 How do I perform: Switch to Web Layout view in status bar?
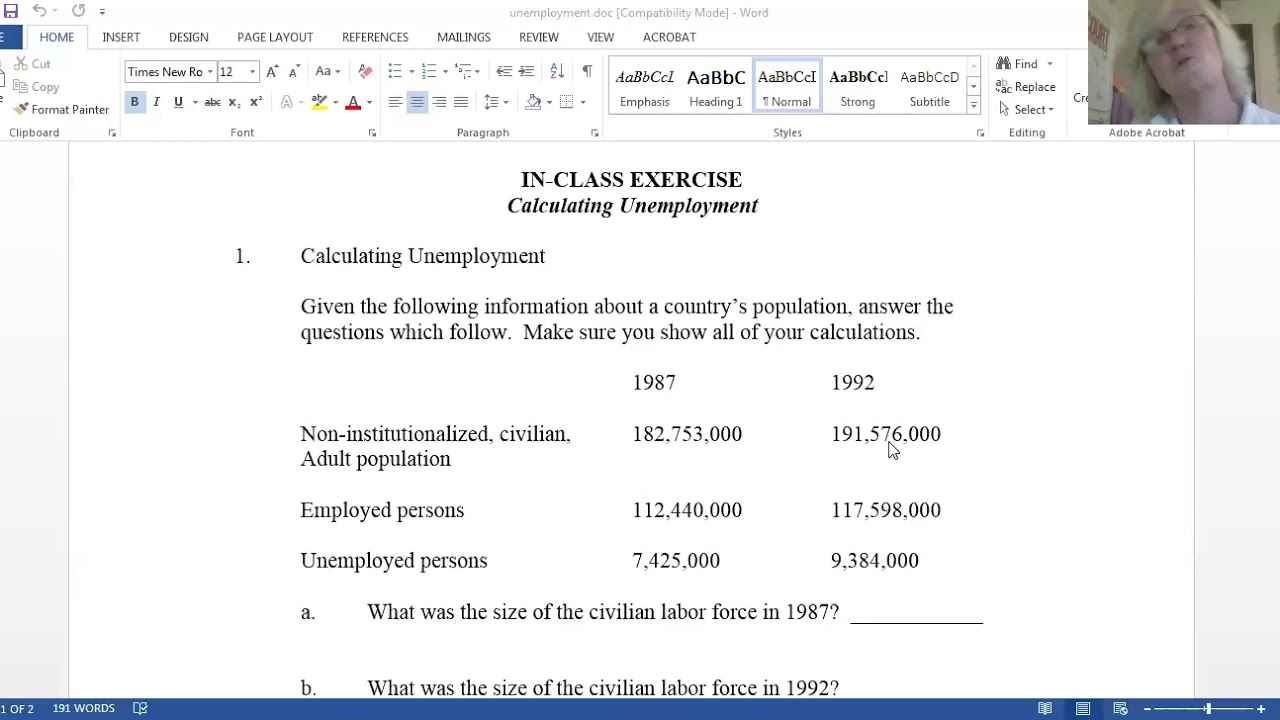[x=1121, y=709]
